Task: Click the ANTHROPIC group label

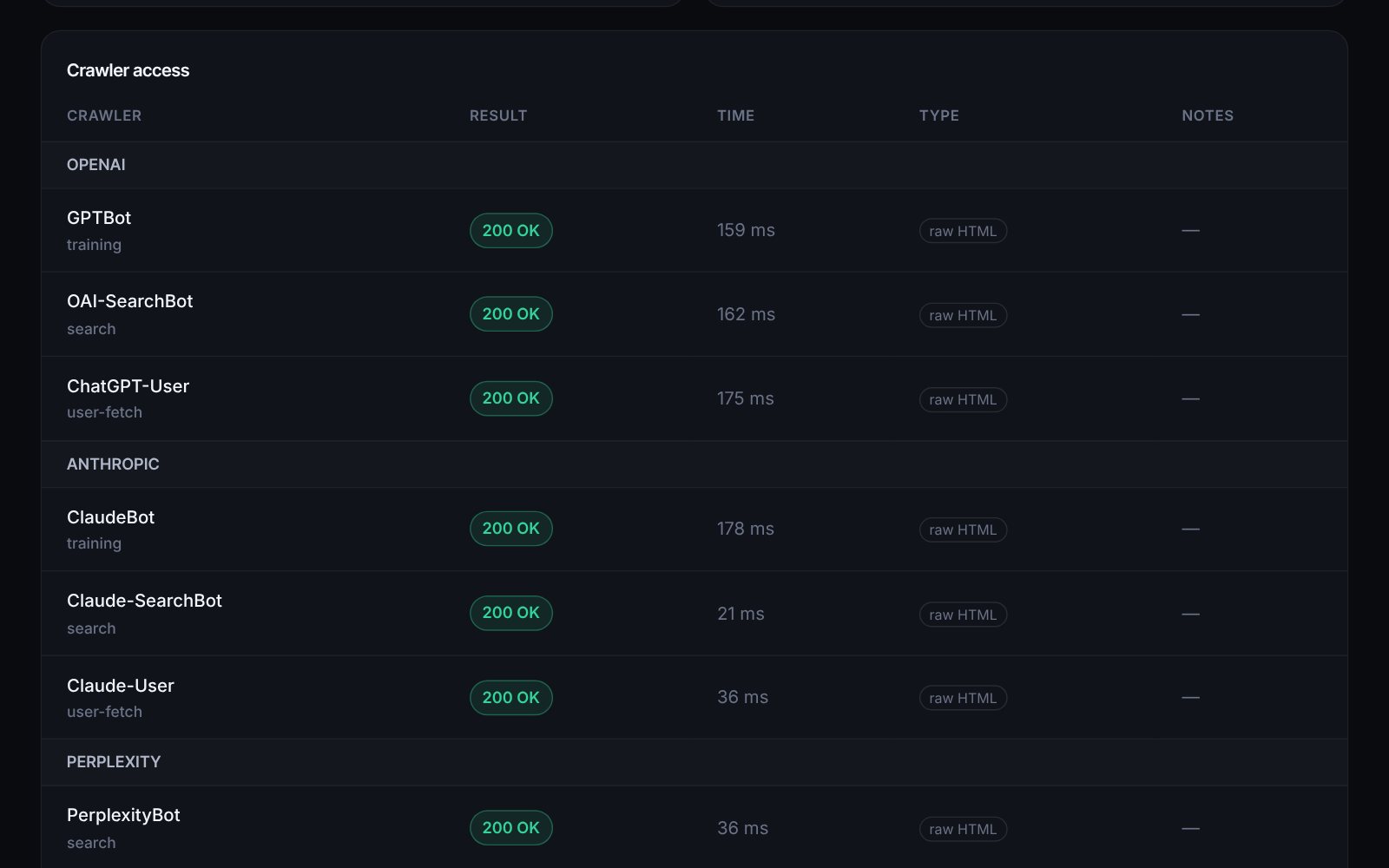Action: coord(113,464)
